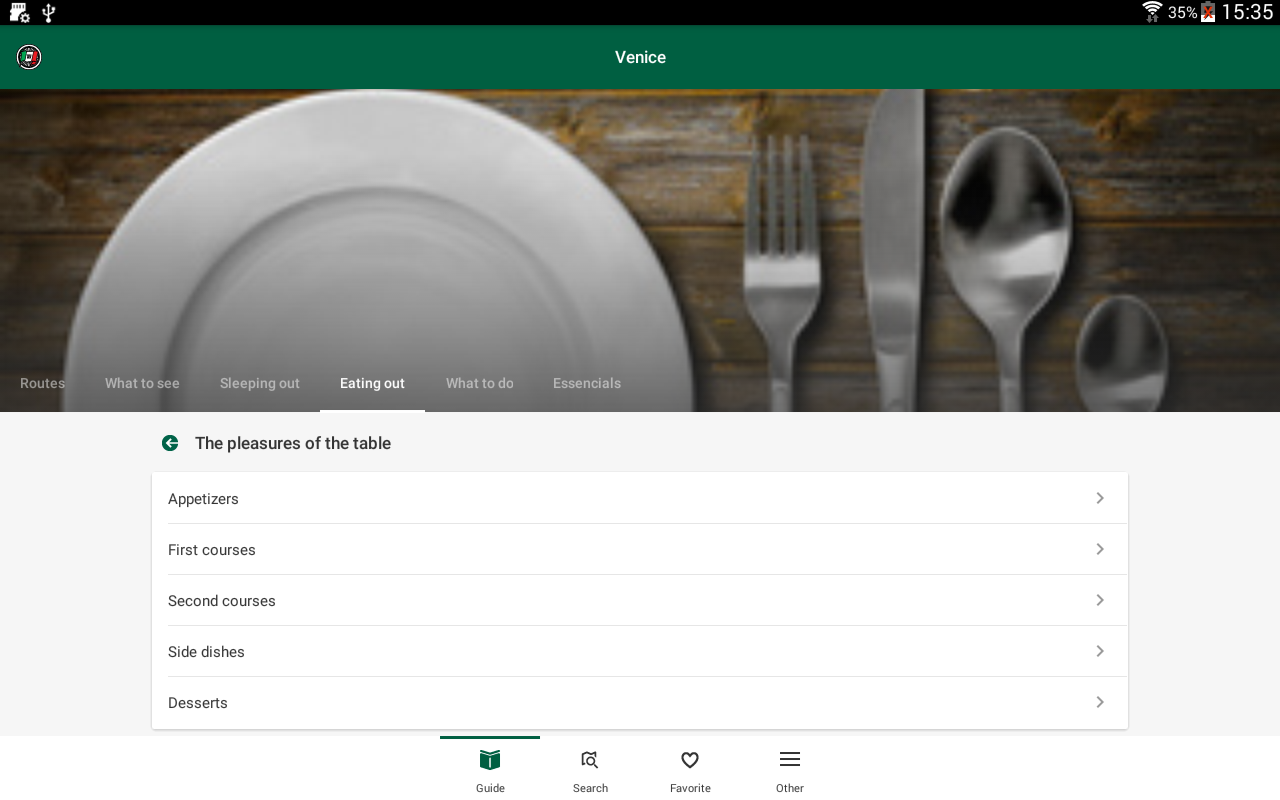This screenshot has height=800, width=1280.
Task: Expand the Side dishes chevron
Action: 1100,651
